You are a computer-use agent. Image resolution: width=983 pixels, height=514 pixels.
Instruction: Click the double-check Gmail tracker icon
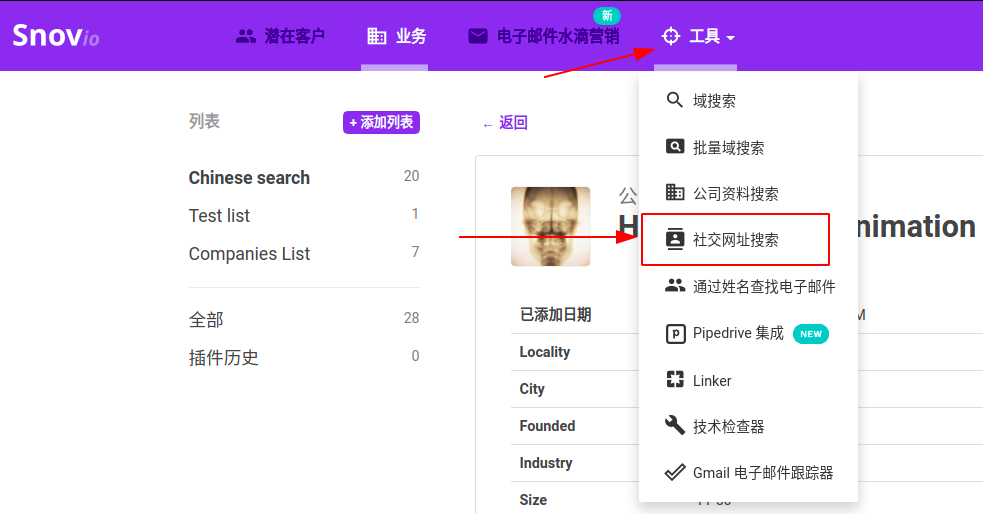coord(675,472)
